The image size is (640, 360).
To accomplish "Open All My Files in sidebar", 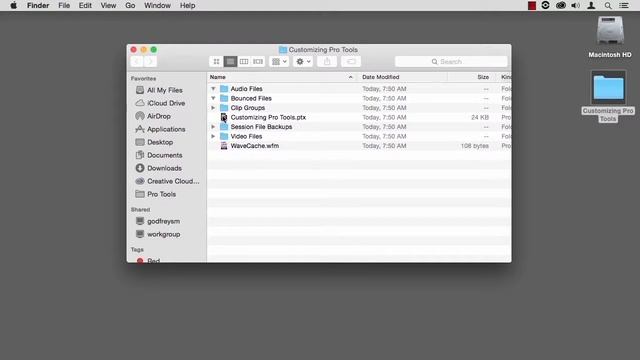I will pos(164,90).
